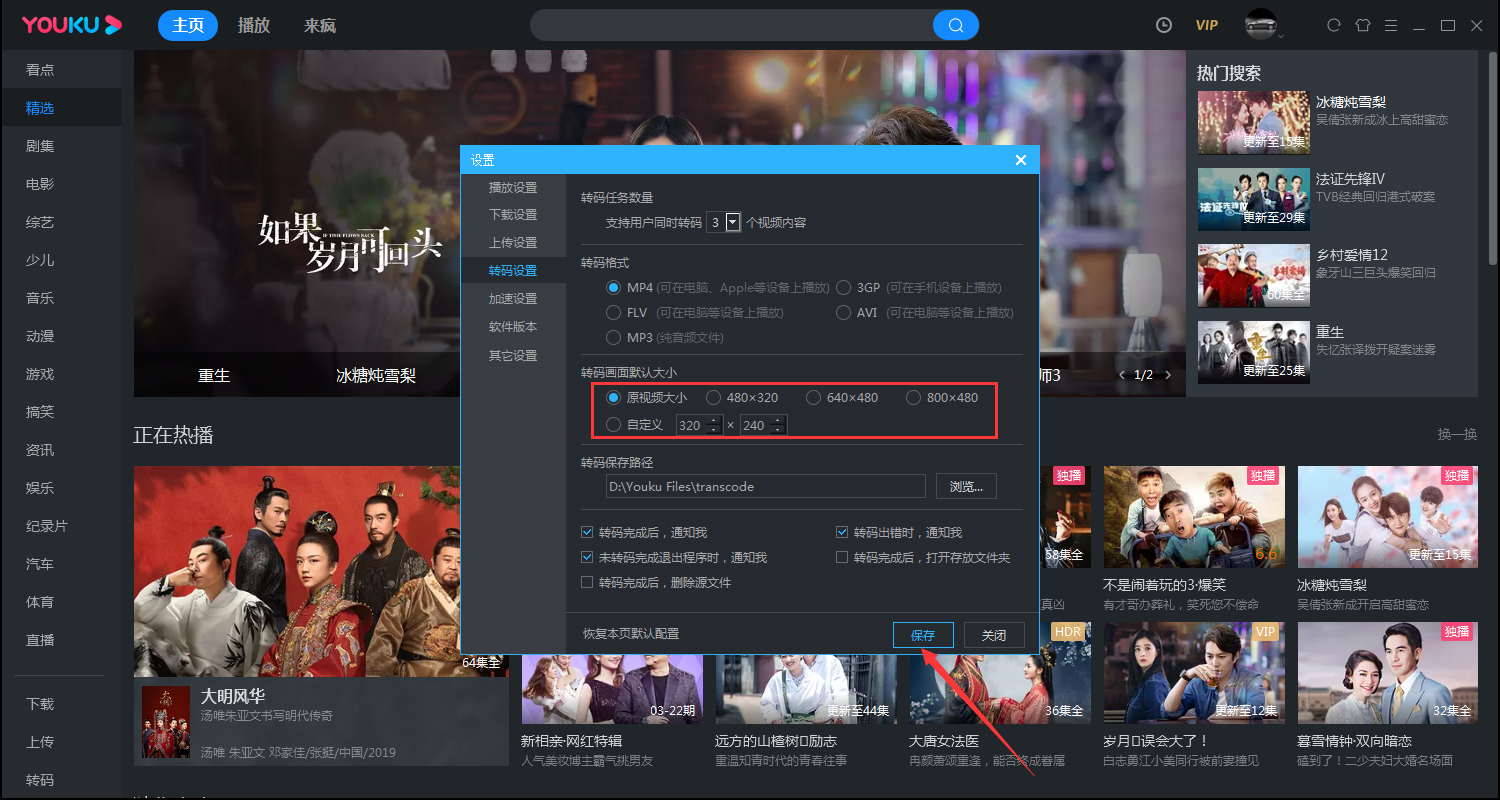Select the 下载设置 settings section
1500x800 pixels.
[x=512, y=214]
